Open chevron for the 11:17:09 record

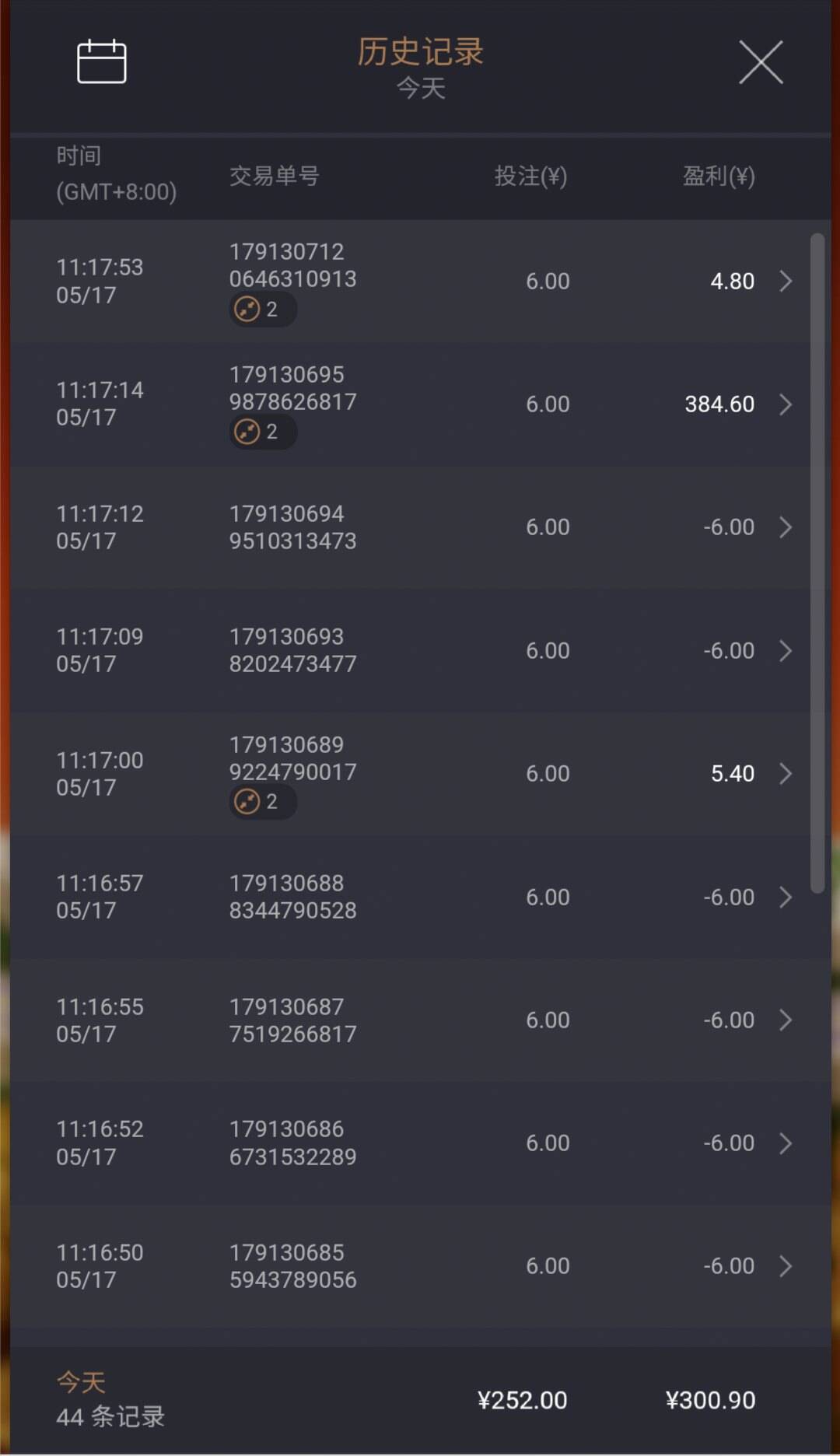786,651
